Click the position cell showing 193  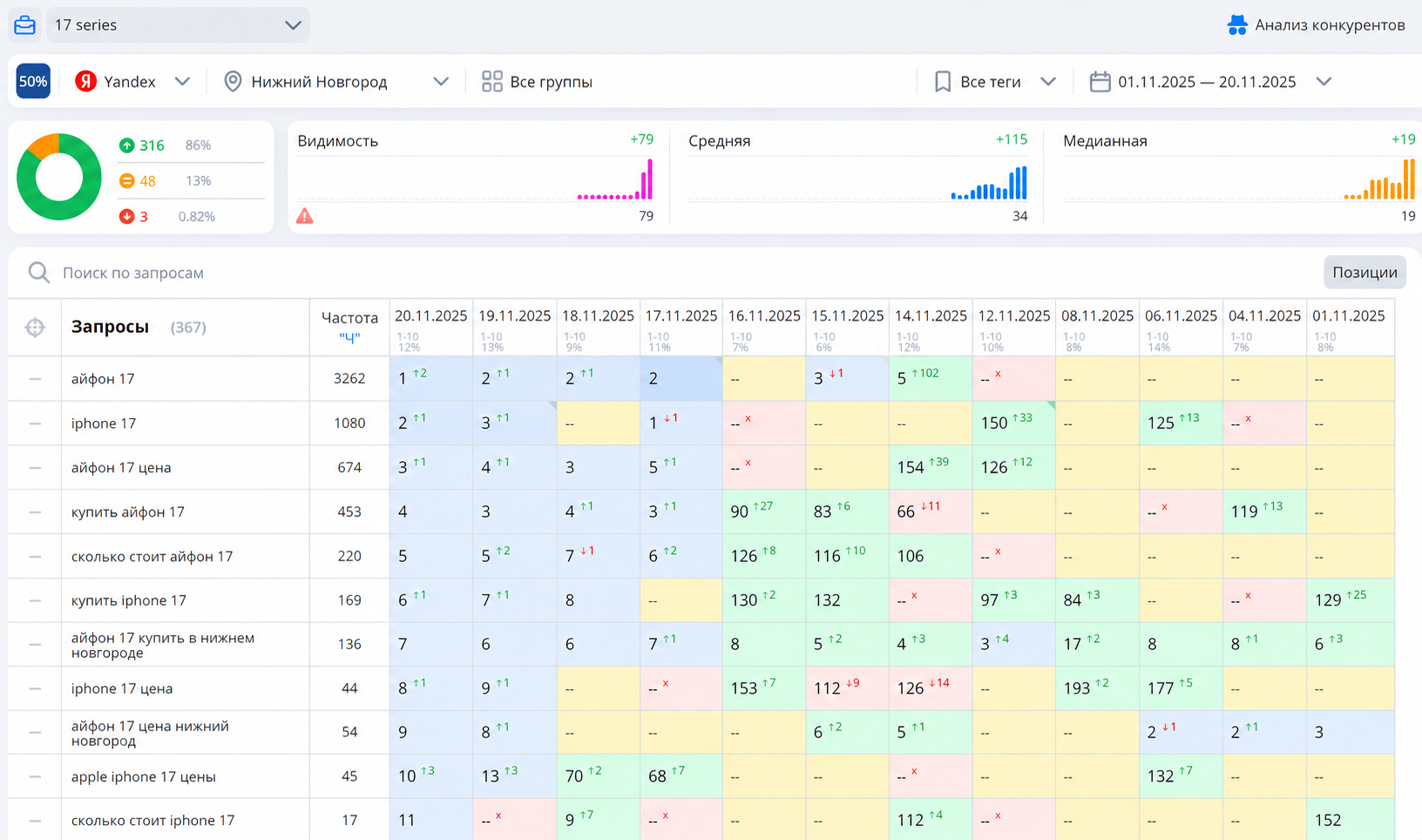(1097, 688)
